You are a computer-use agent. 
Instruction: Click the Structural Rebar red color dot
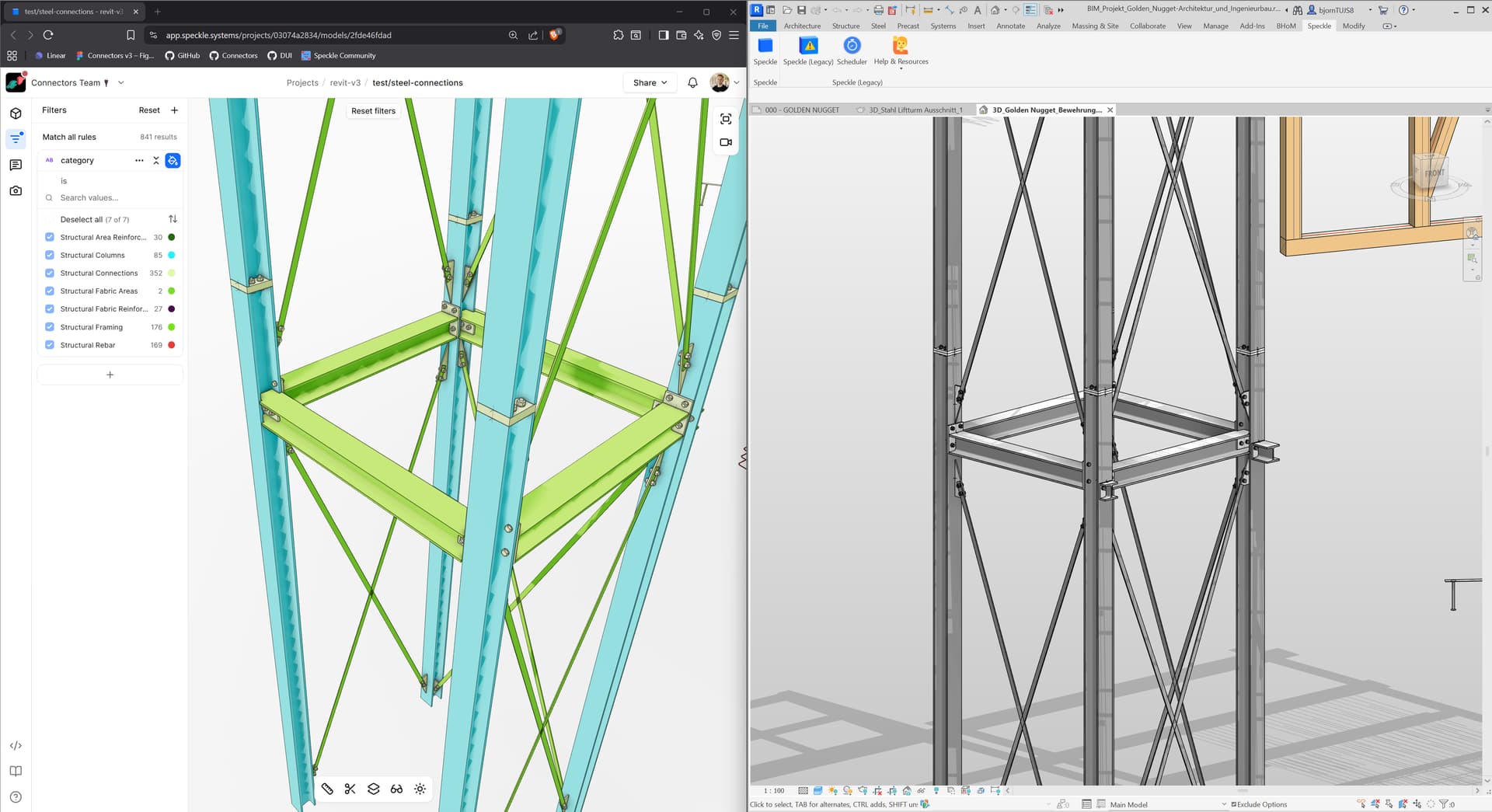tap(172, 345)
